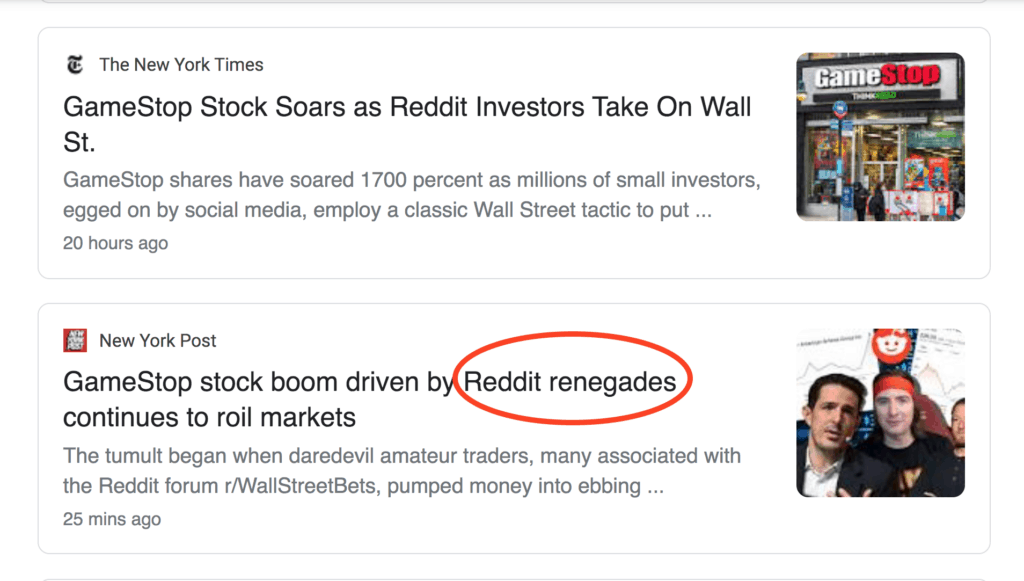Click the Reddit mascot in the Post thumbnail
The height and width of the screenshot is (581, 1024).
[x=886, y=346]
